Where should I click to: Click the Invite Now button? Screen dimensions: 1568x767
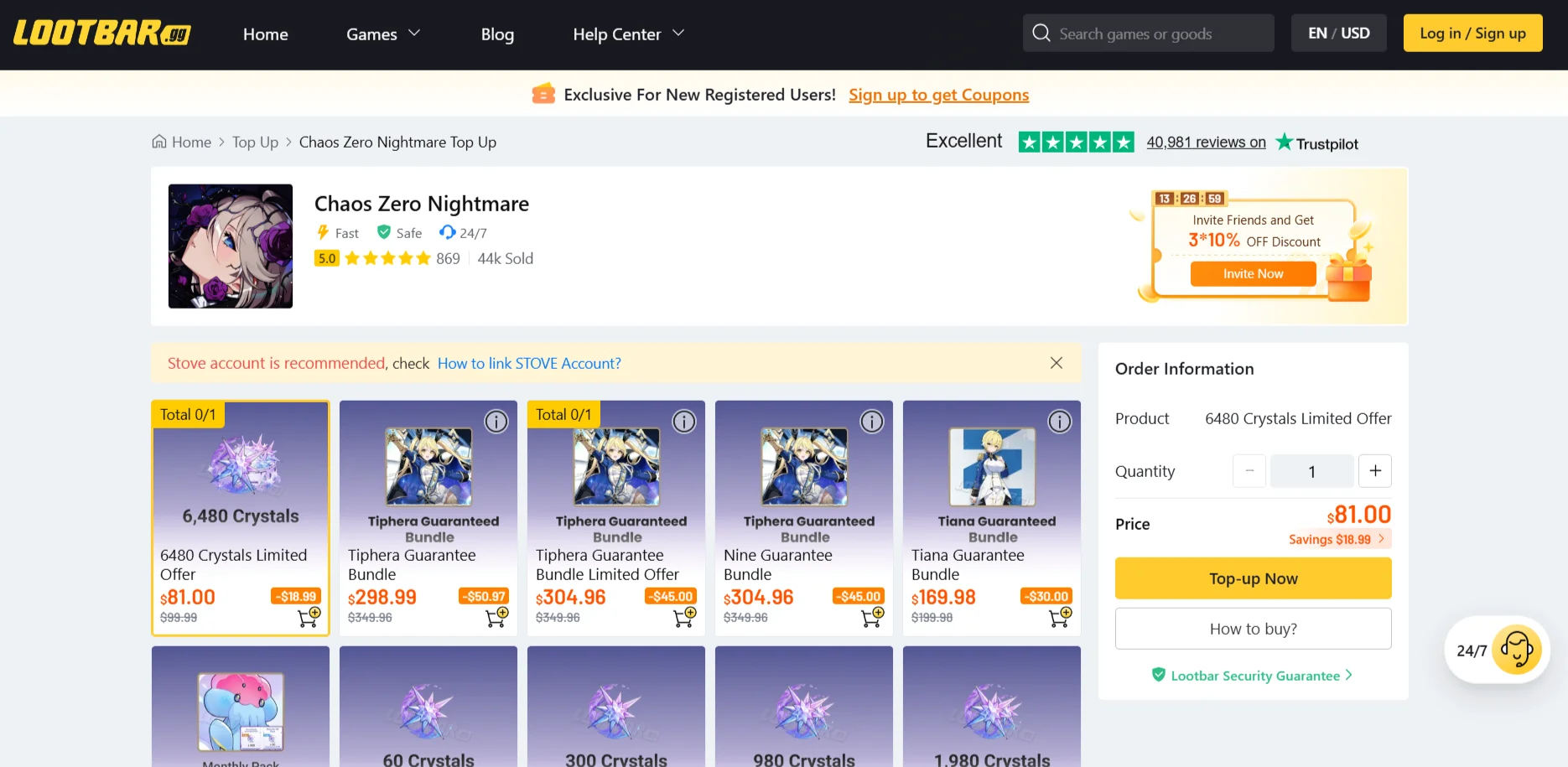click(1252, 273)
